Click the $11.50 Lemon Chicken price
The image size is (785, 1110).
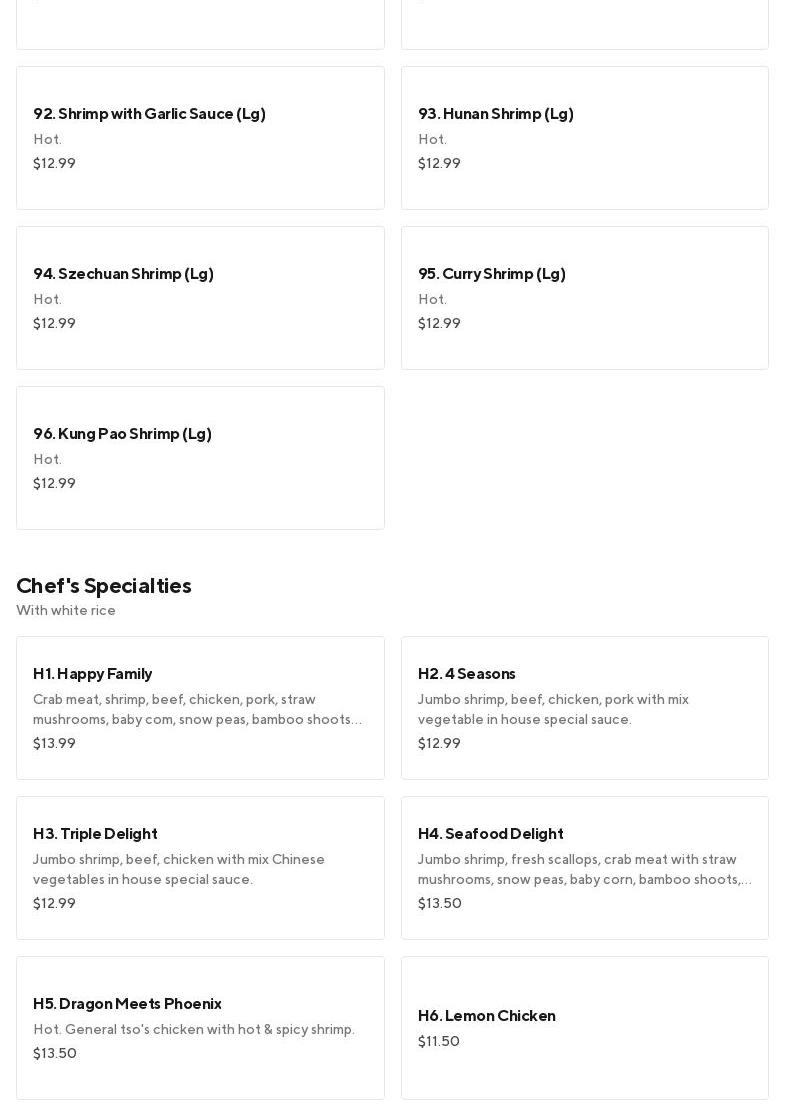click(x=439, y=1041)
